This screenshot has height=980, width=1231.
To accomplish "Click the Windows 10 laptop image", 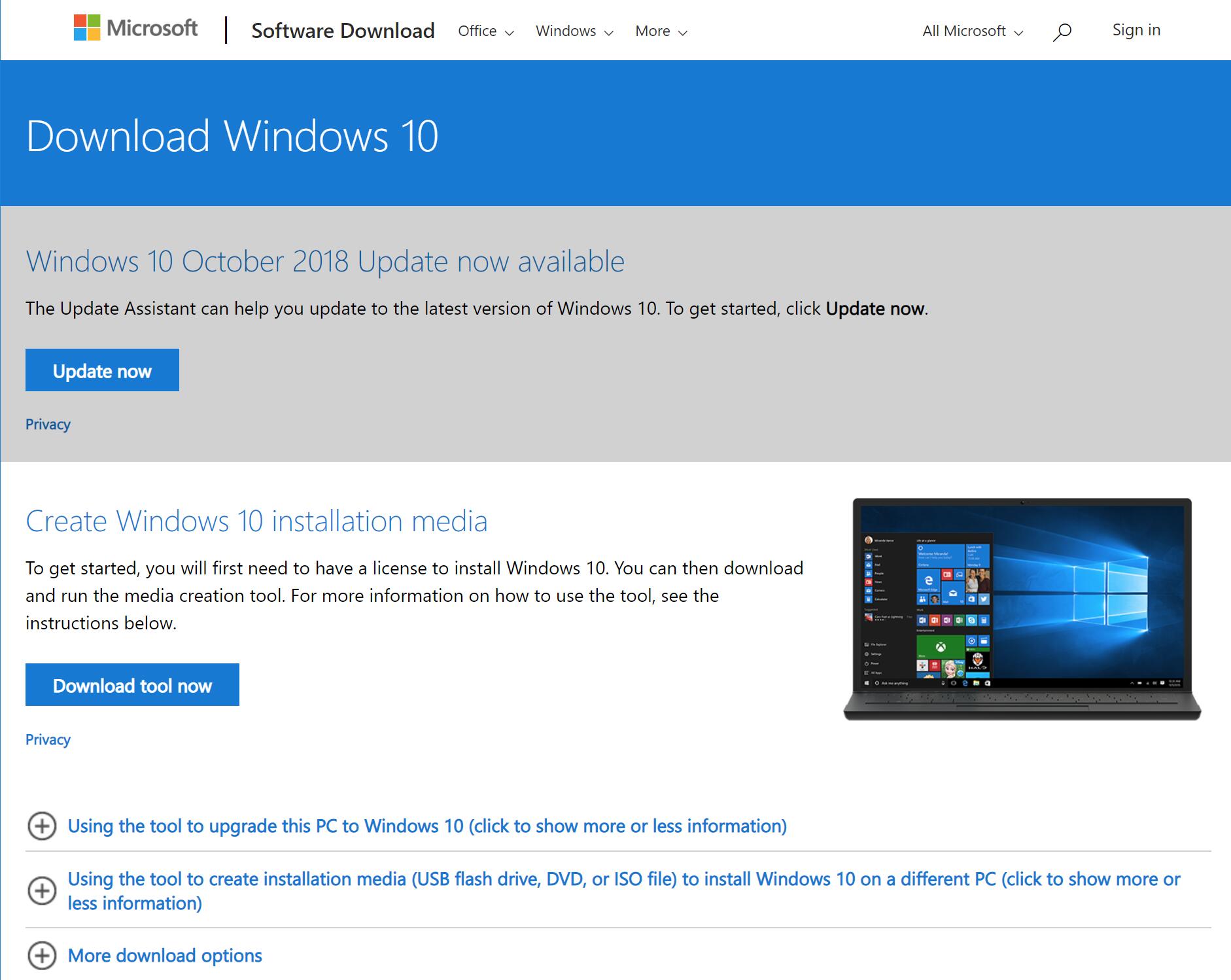I will tap(1022, 609).
